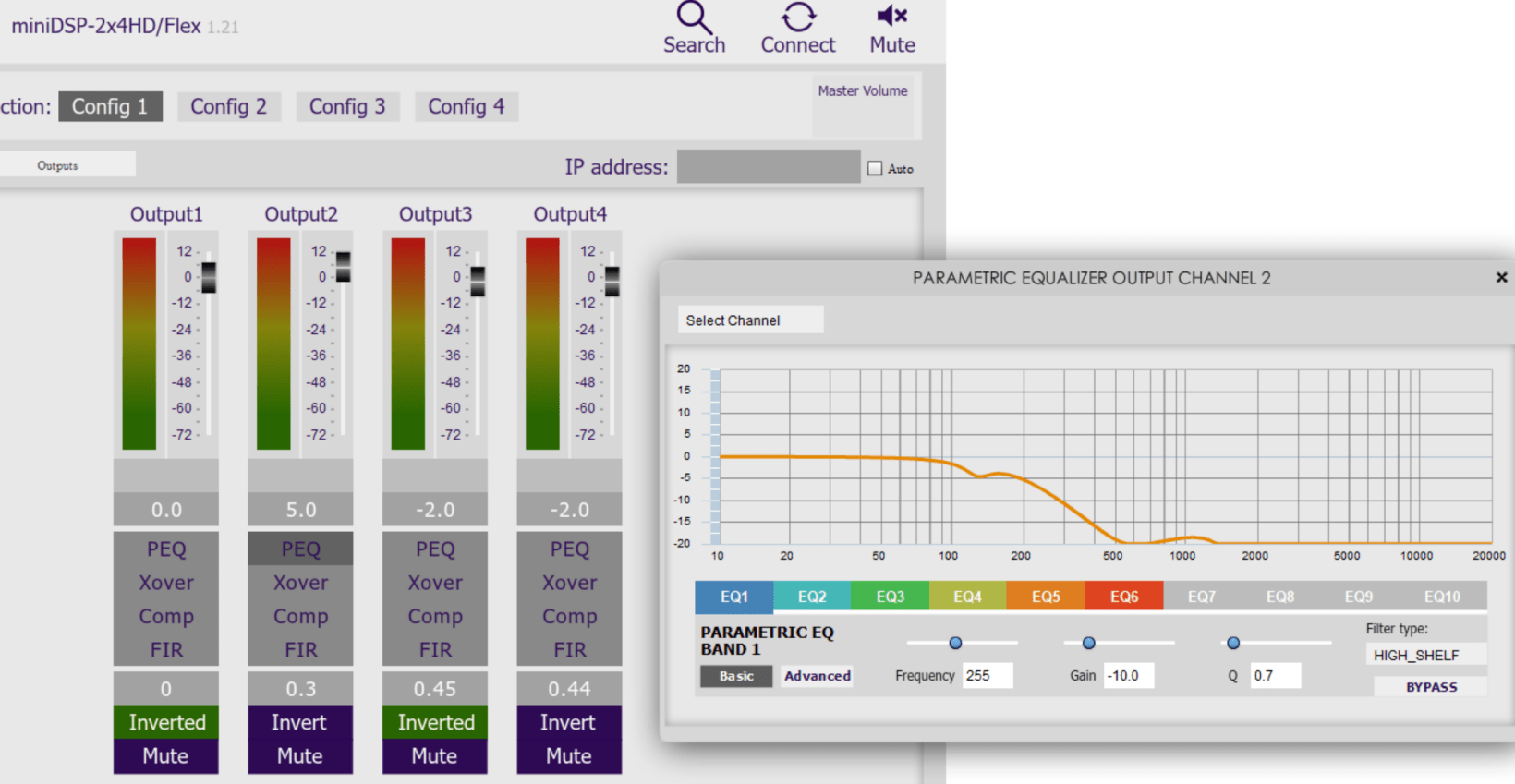Open the Select Channel dropdown
The image size is (1515, 784).
pyautogui.click(x=750, y=320)
